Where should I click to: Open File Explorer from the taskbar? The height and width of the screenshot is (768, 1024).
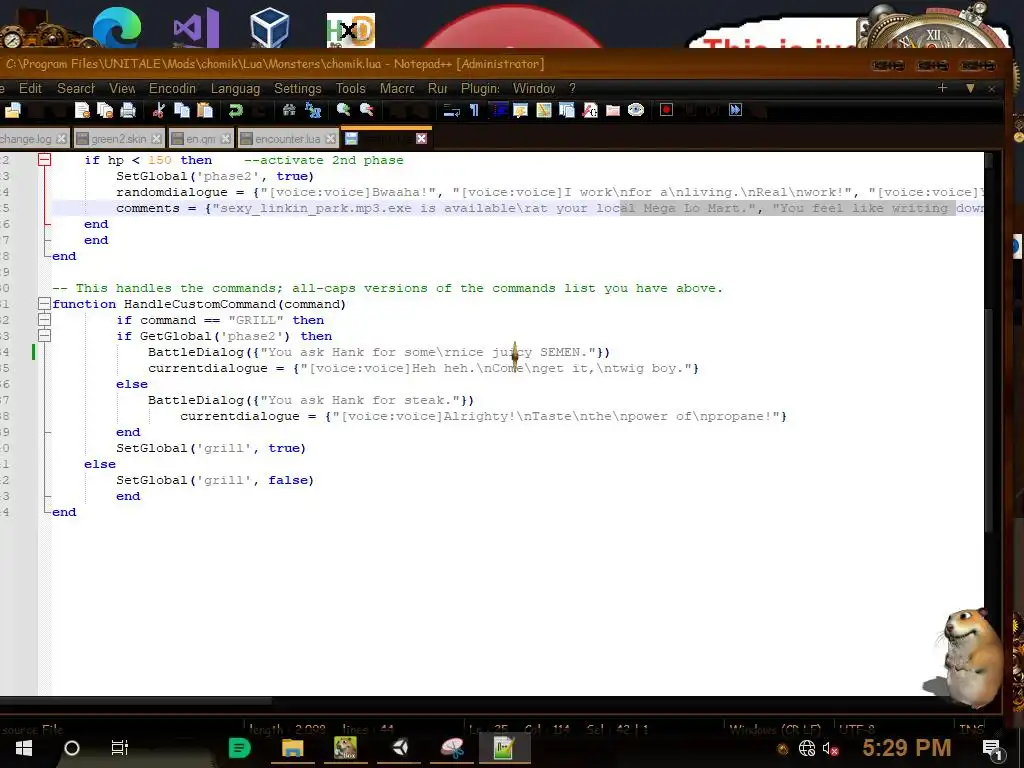coord(293,748)
